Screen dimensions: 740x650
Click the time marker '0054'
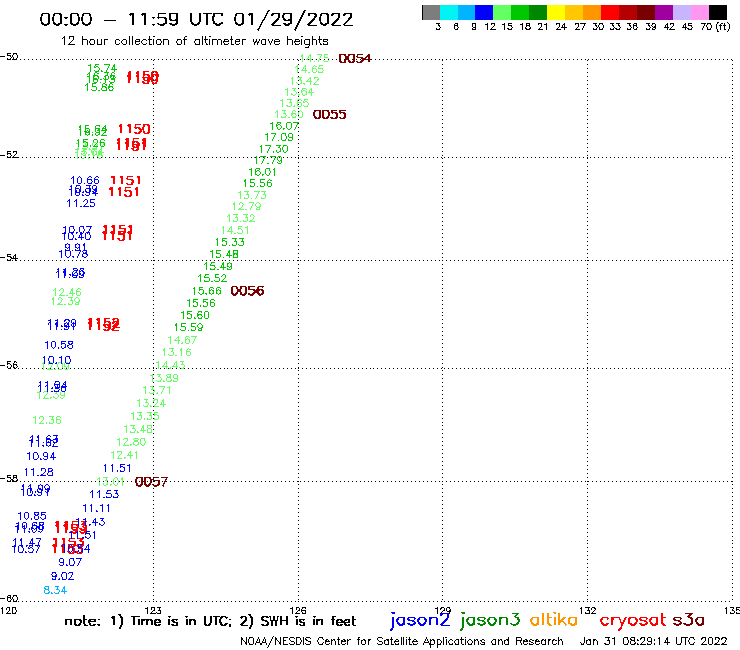(x=355, y=59)
